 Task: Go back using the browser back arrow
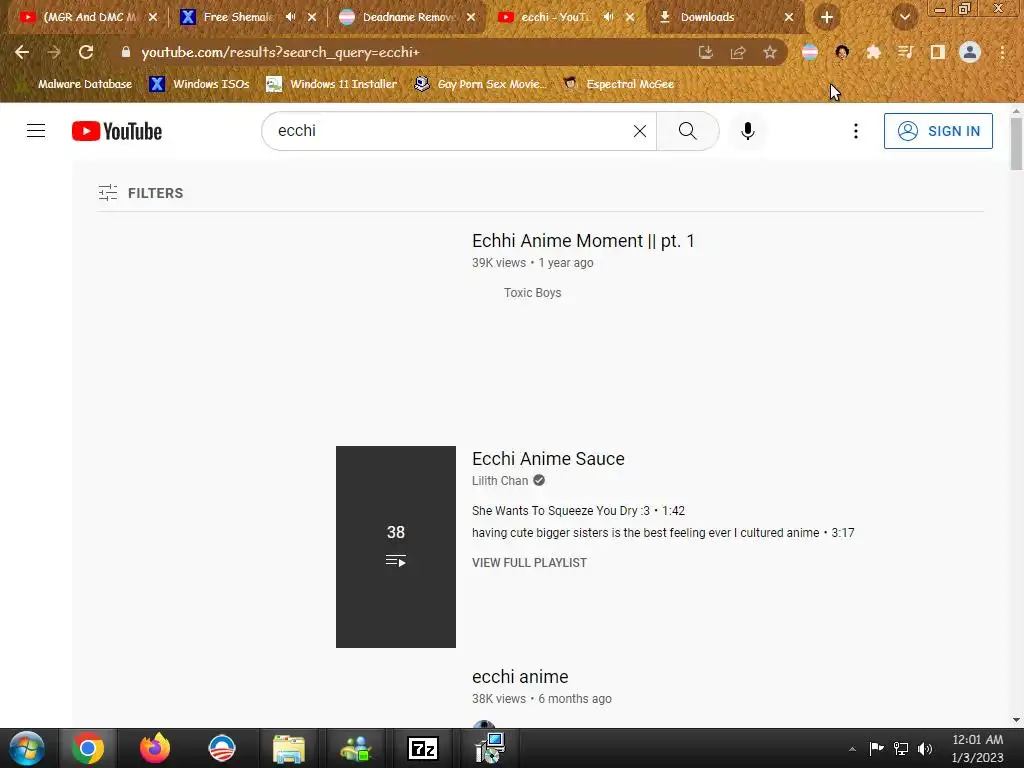pyautogui.click(x=22, y=52)
